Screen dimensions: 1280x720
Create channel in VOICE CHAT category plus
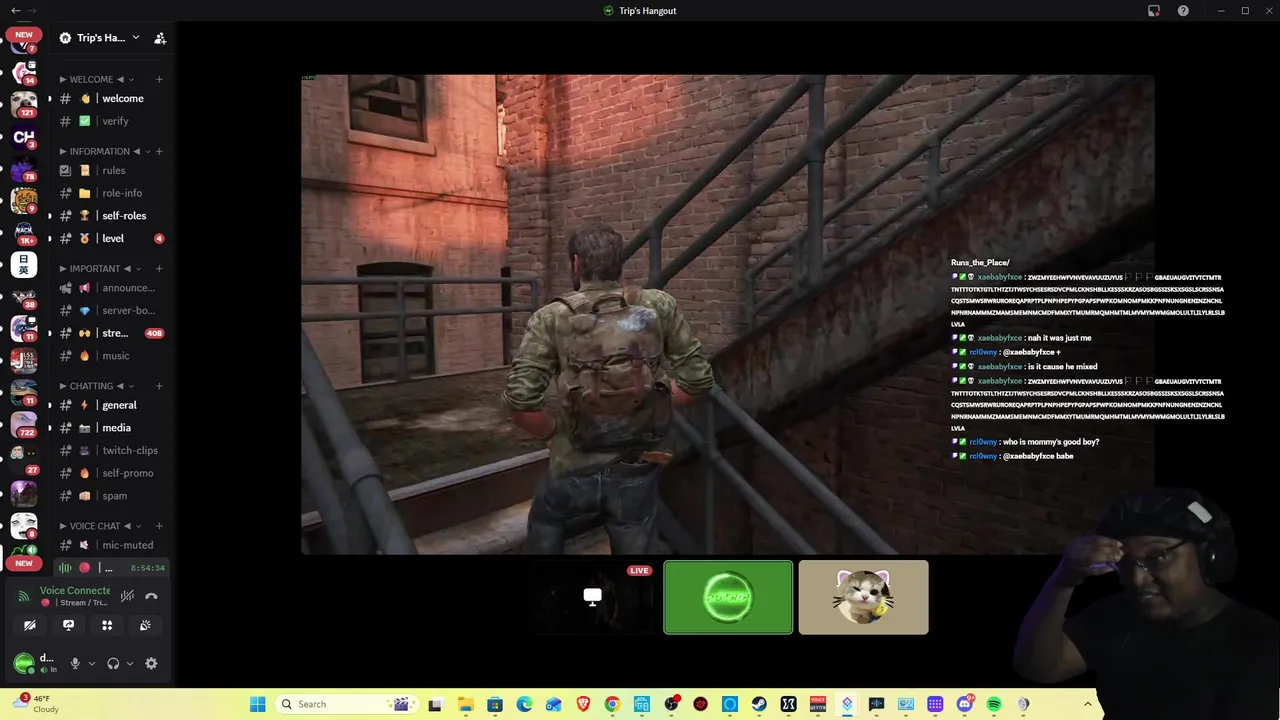click(x=159, y=525)
